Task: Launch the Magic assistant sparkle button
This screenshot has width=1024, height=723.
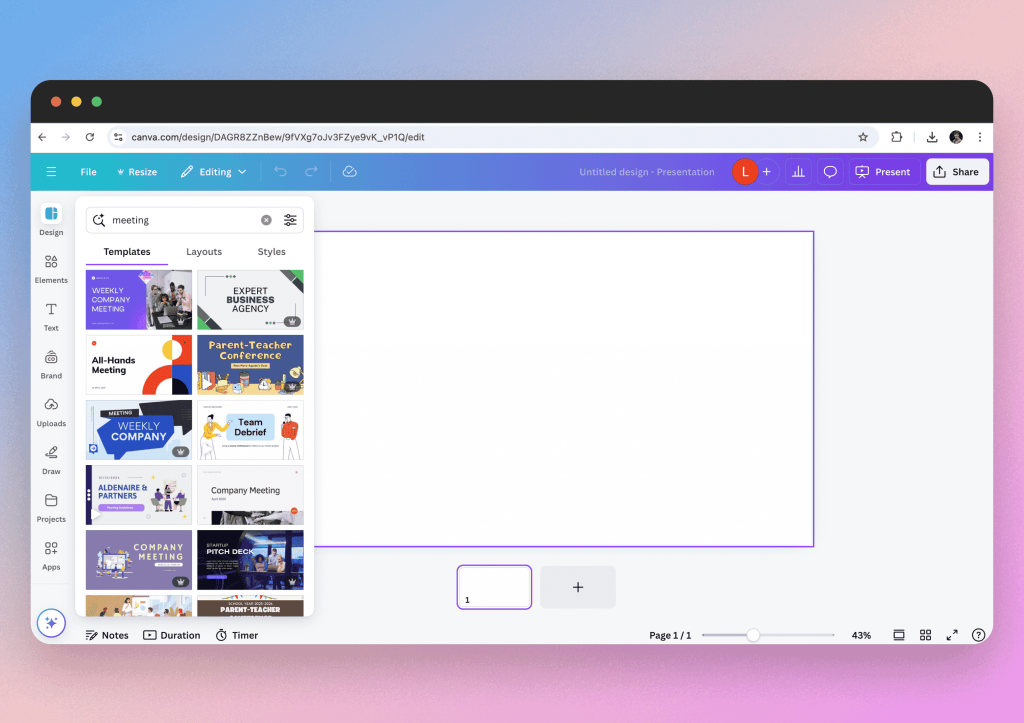Action: (51, 623)
